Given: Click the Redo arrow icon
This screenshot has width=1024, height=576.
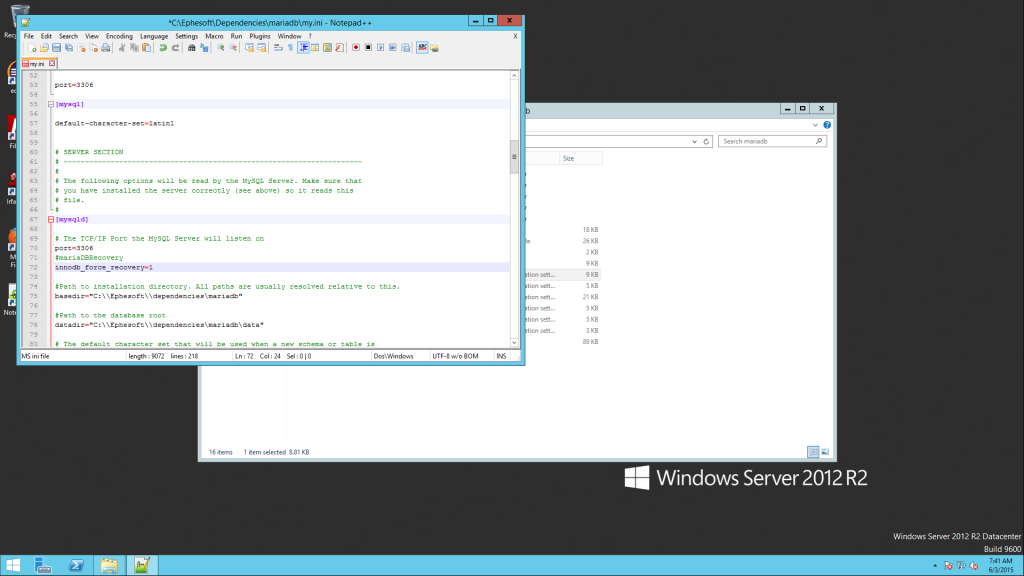Looking at the screenshot, I should 175,48.
